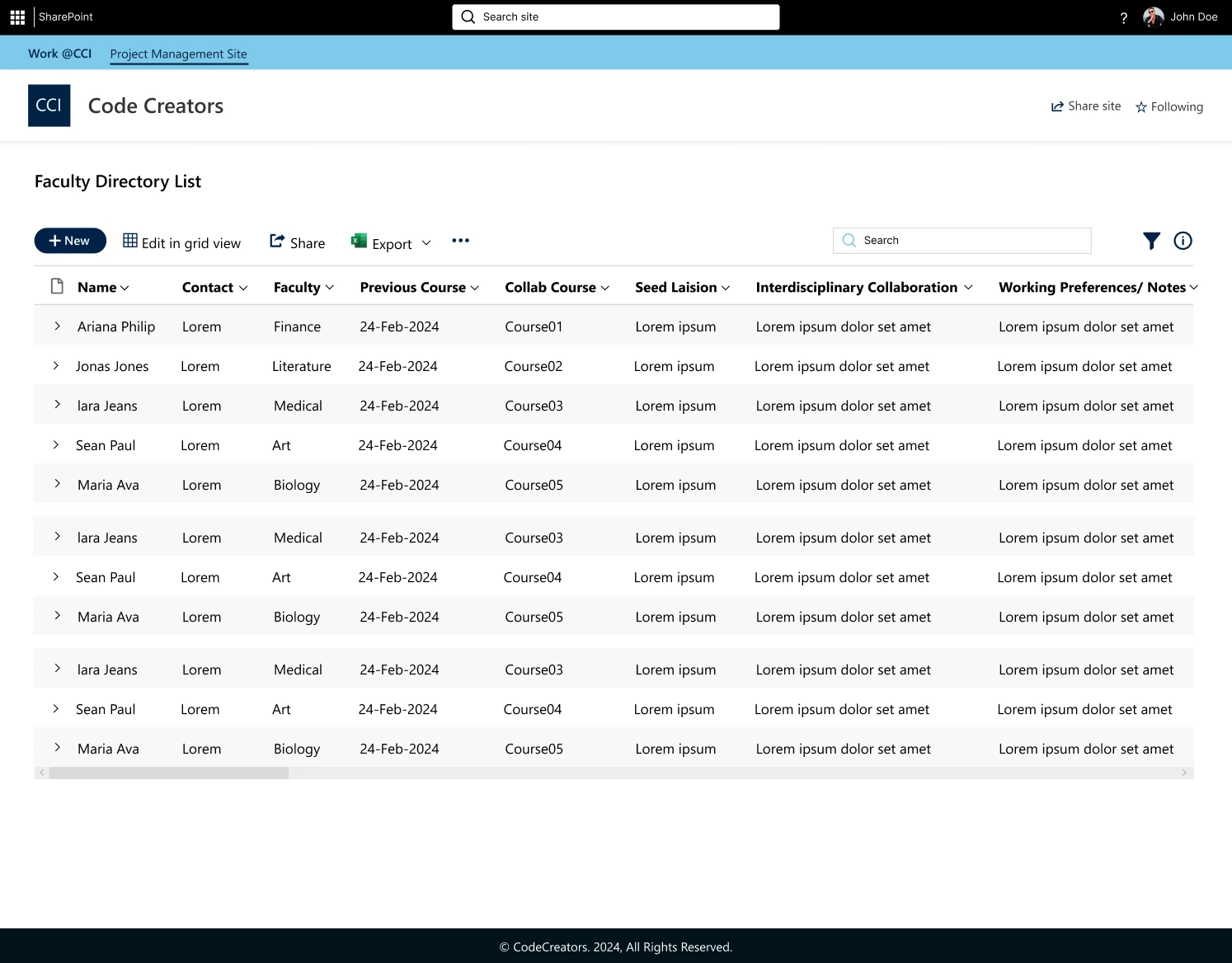Image resolution: width=1232 pixels, height=963 pixels.
Task: Click inside the list Search field
Action: coord(961,240)
